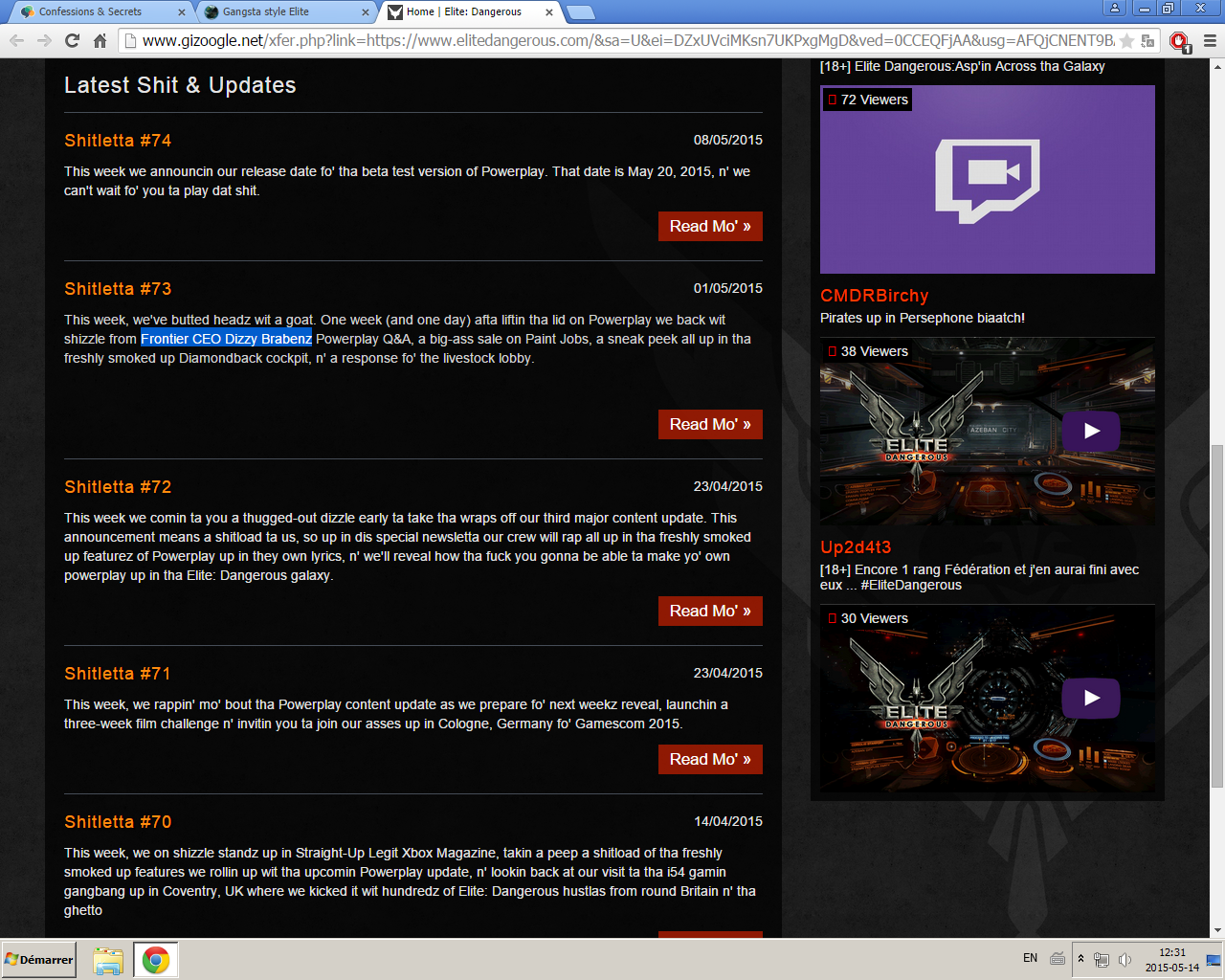This screenshot has height=980, width=1225.
Task: Click the scrollbar down arrow
Action: click(x=1217, y=930)
